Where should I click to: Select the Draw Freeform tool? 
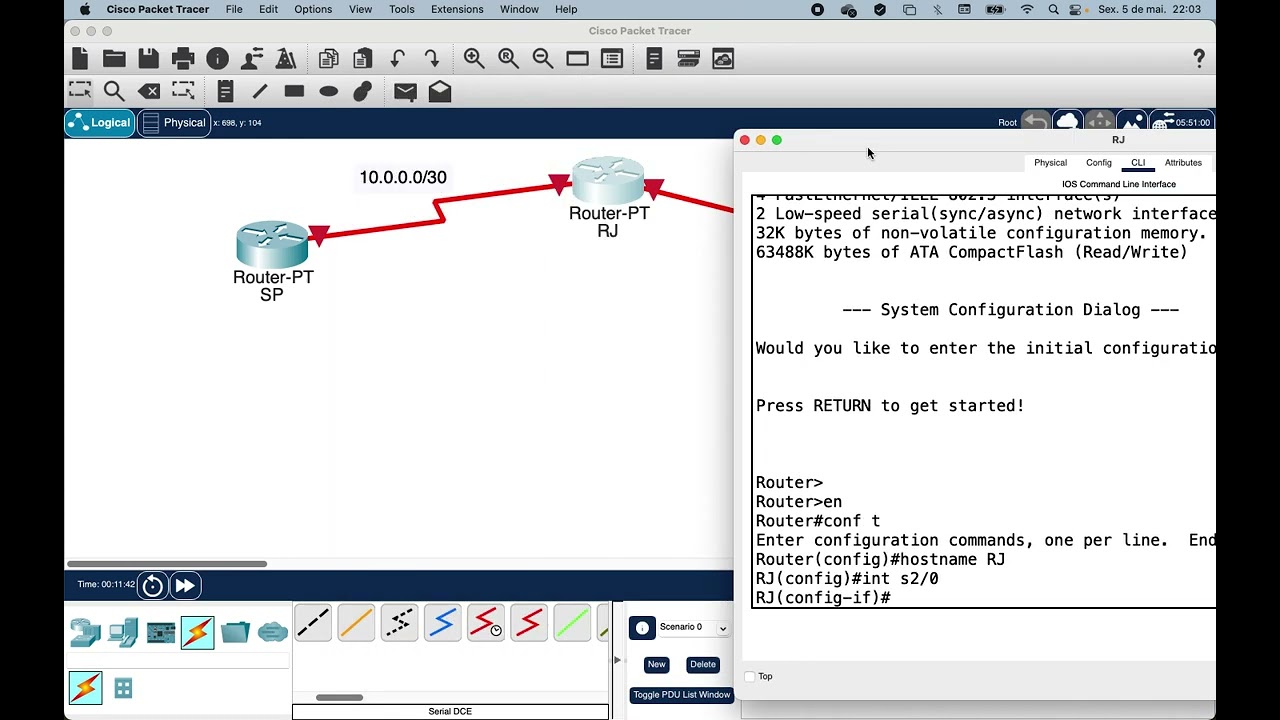pos(363,91)
